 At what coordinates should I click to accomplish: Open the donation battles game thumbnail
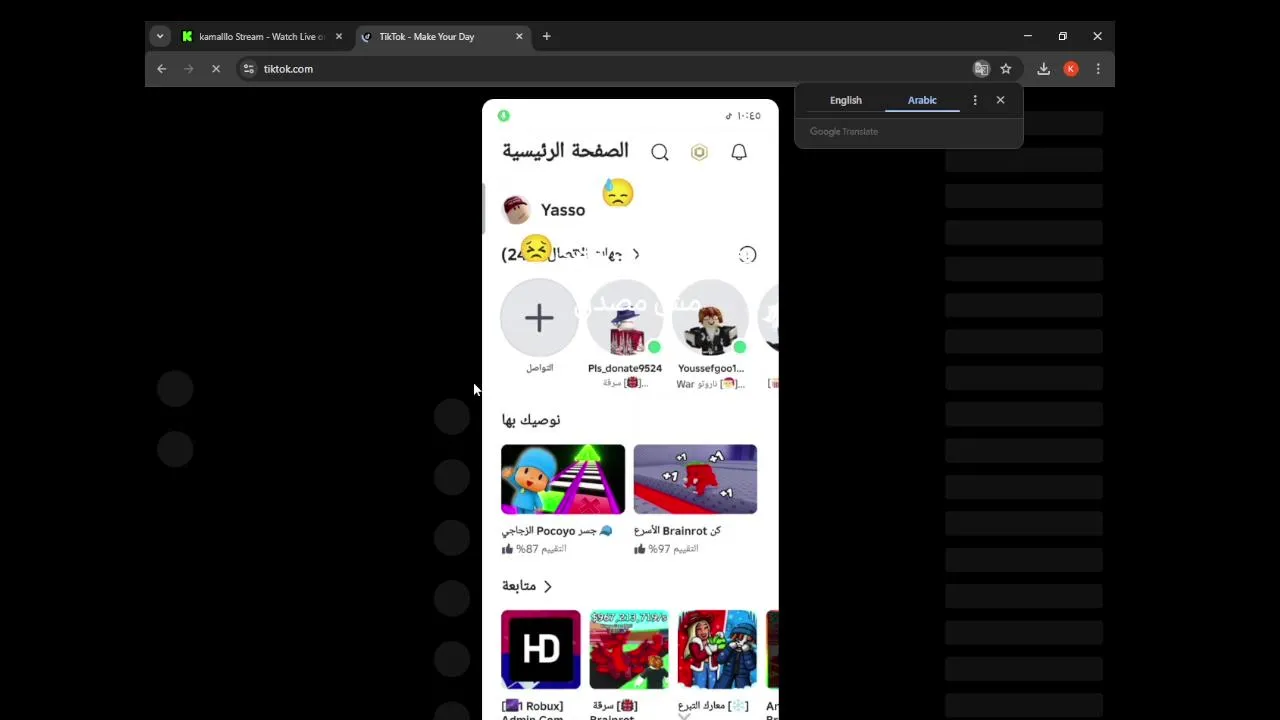(x=717, y=649)
